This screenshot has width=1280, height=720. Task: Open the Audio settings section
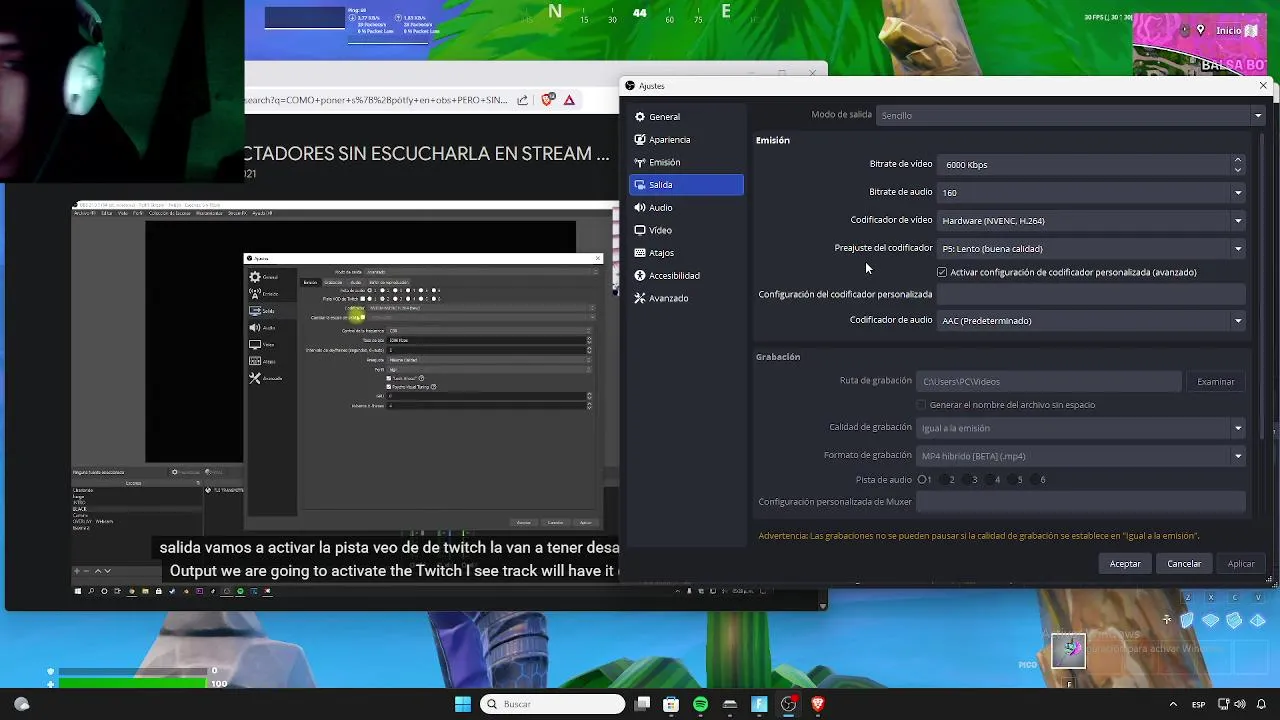coord(686,208)
